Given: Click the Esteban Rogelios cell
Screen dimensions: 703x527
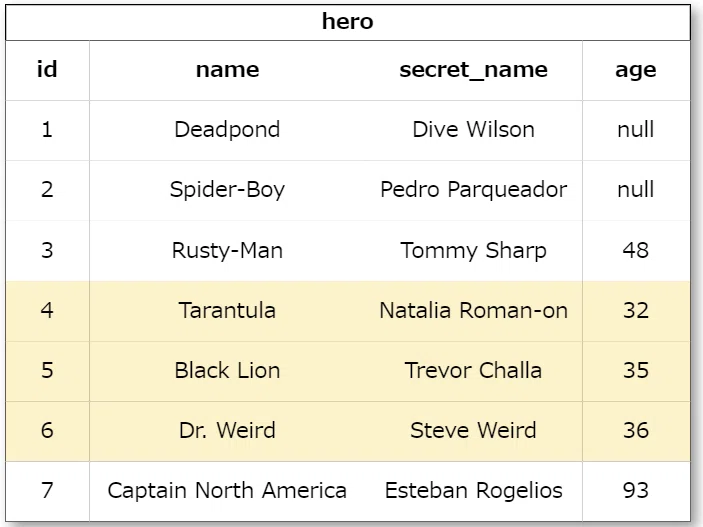Looking at the screenshot, I should (473, 491).
